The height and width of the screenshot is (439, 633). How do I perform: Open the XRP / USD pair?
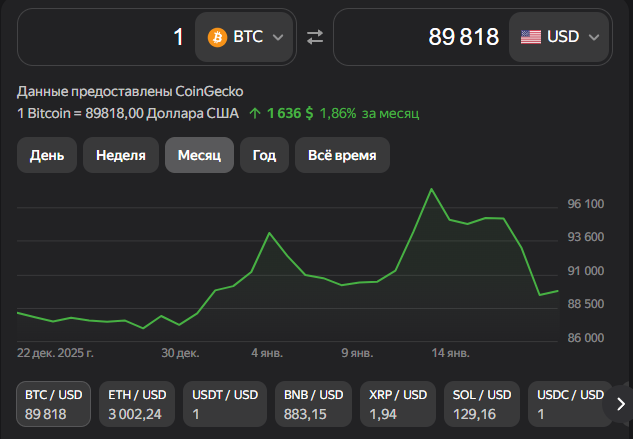click(x=398, y=404)
